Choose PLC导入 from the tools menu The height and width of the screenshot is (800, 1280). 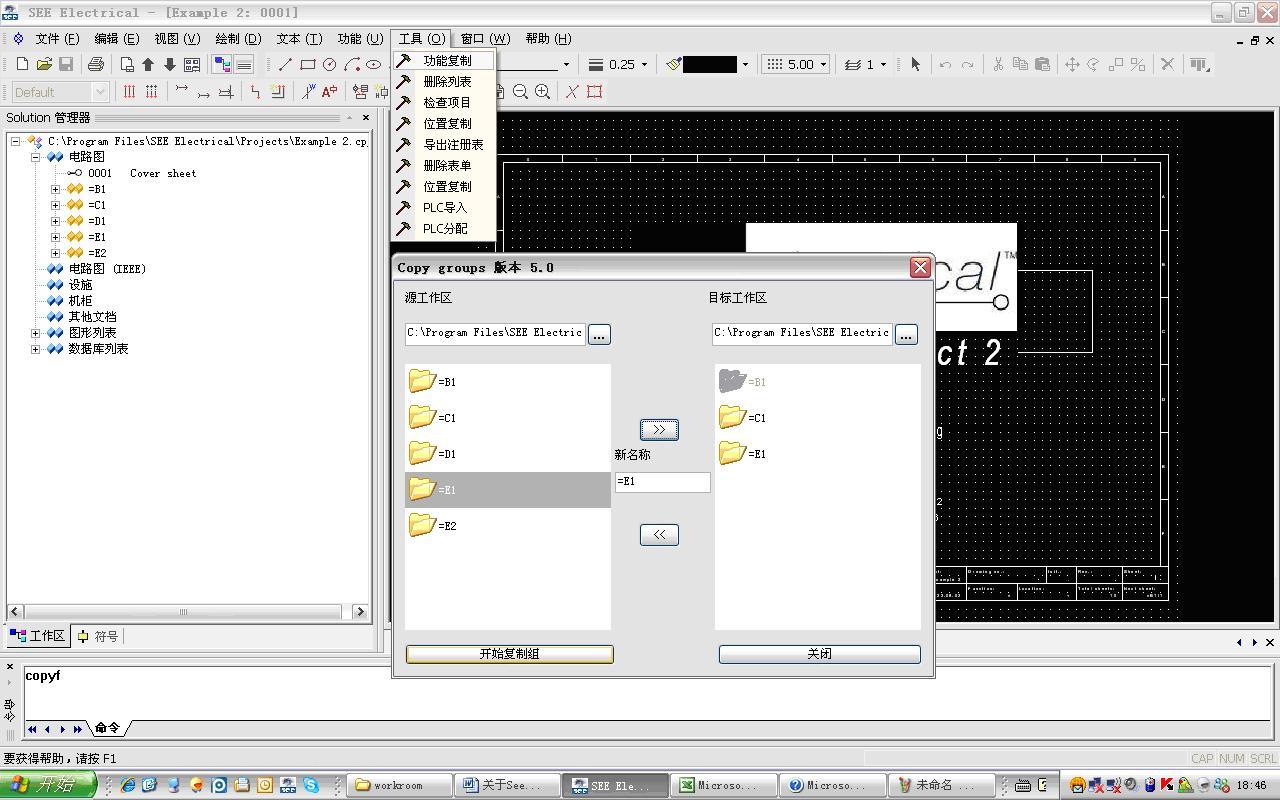point(445,208)
